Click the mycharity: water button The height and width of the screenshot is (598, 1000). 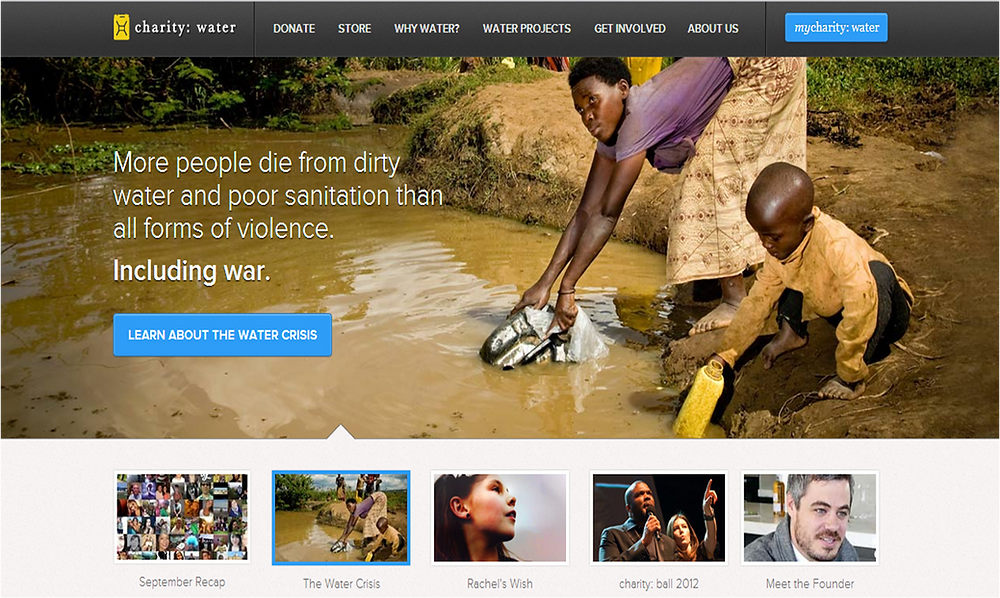coord(836,27)
